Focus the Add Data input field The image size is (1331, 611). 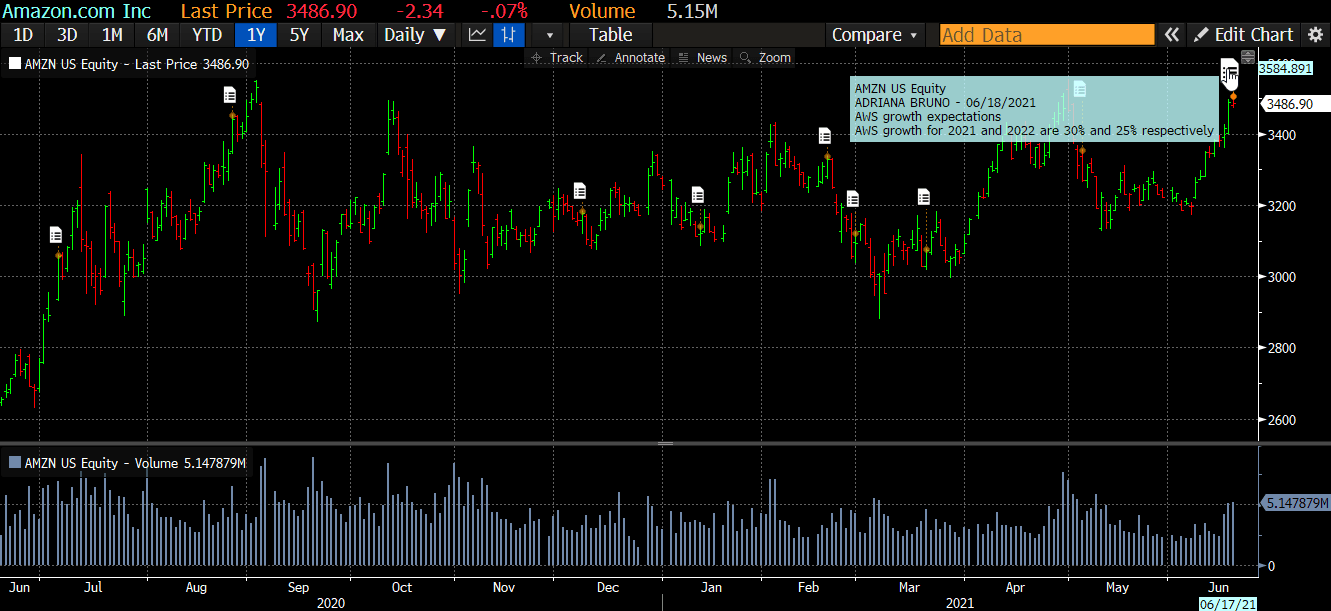tap(1046, 35)
